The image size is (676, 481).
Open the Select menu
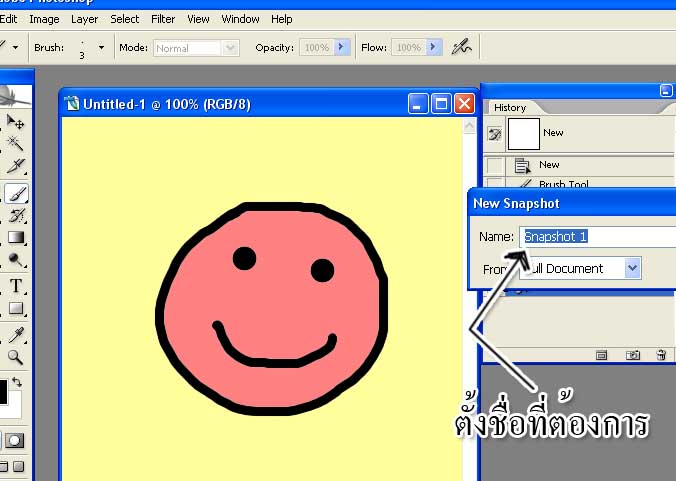tap(125, 19)
